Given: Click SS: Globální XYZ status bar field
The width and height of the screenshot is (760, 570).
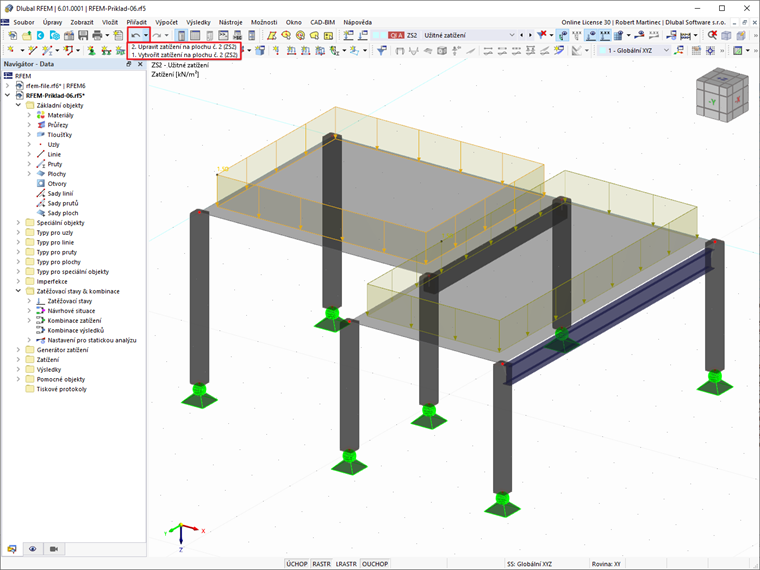Looking at the screenshot, I should pyautogui.click(x=530, y=564).
